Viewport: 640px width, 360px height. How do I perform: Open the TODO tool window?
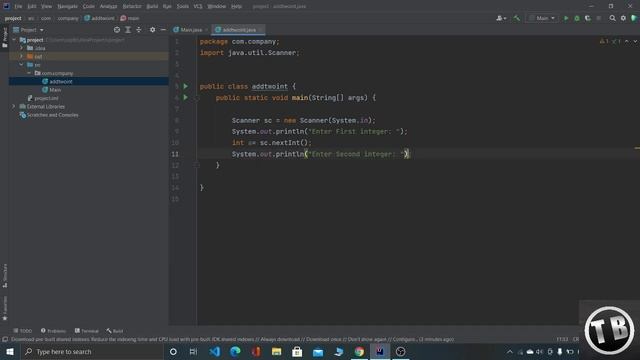coord(22,331)
